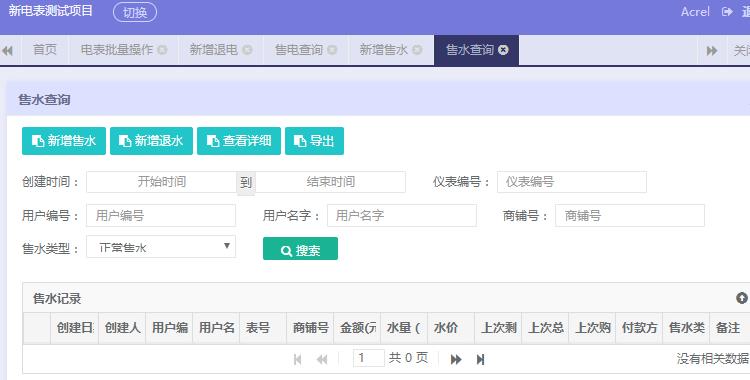
Task: Click the 开始时间 start date field
Action: tap(162, 182)
